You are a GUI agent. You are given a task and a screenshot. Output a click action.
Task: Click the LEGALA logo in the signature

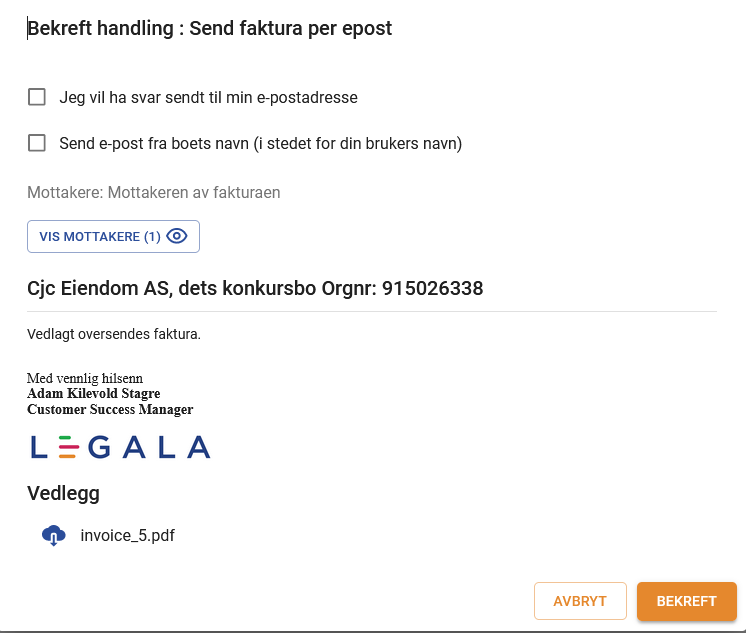click(120, 447)
